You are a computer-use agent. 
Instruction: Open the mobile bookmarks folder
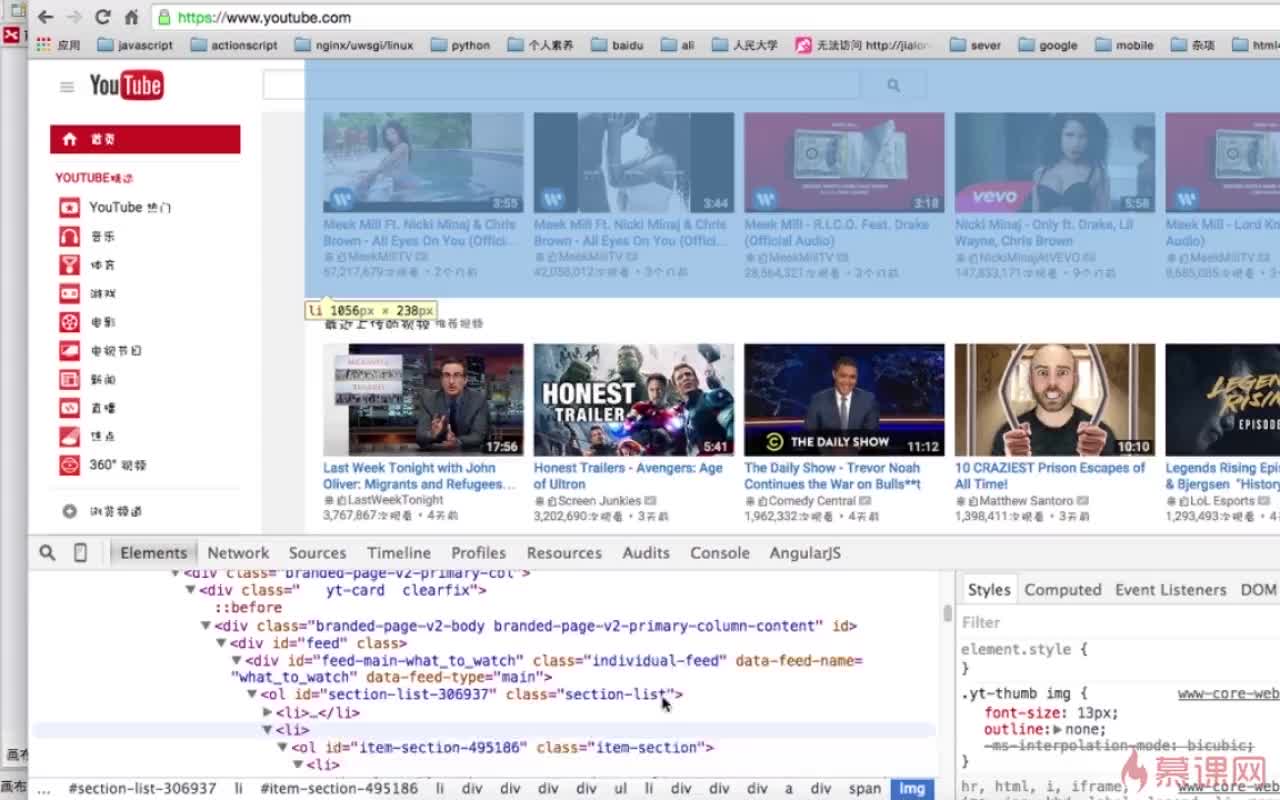coord(1125,45)
